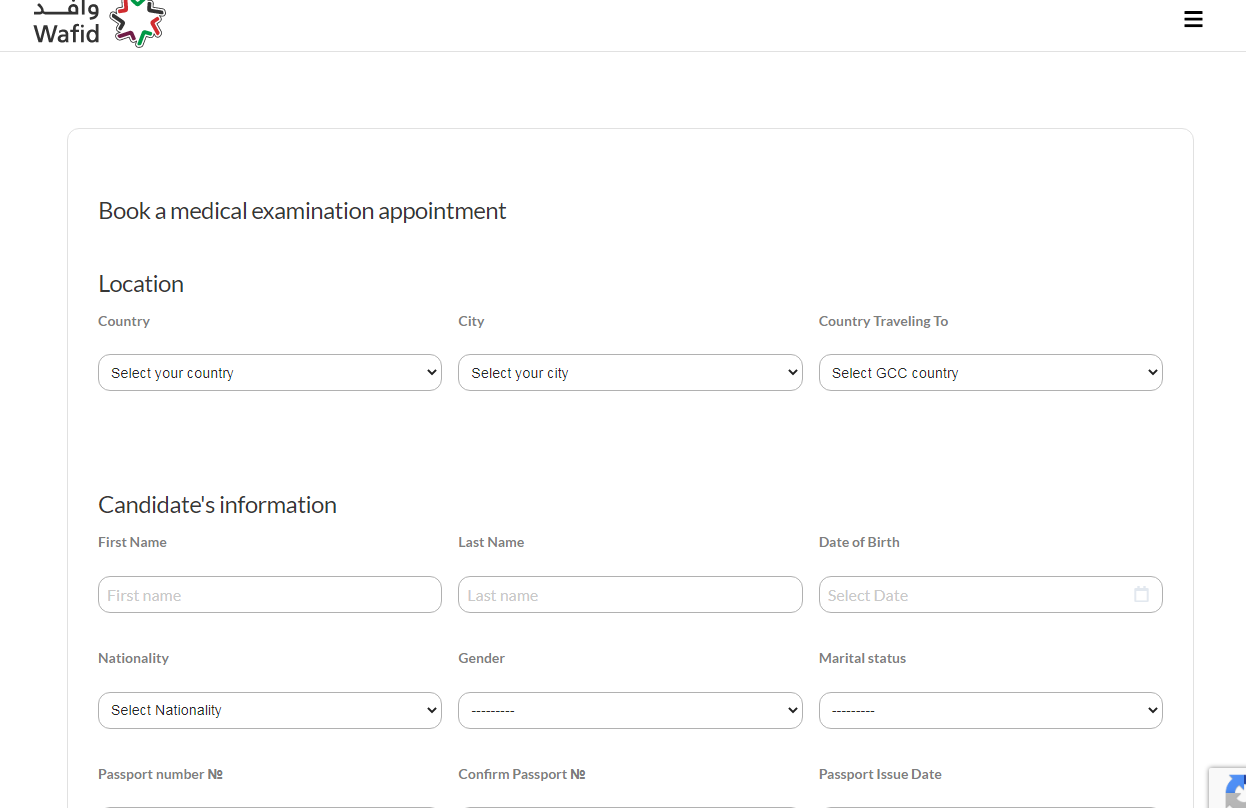Click the Location section heading
This screenshot has width=1246, height=808.
(141, 284)
